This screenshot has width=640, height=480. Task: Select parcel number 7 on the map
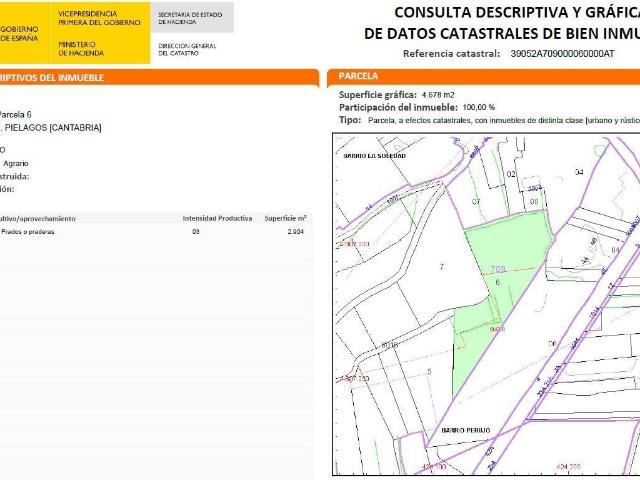440,267
